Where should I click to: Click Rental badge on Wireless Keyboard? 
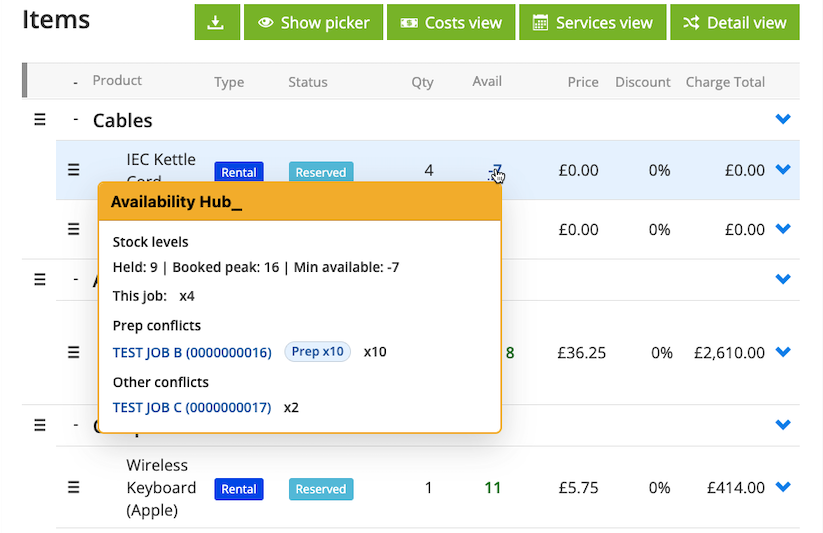[239, 489]
